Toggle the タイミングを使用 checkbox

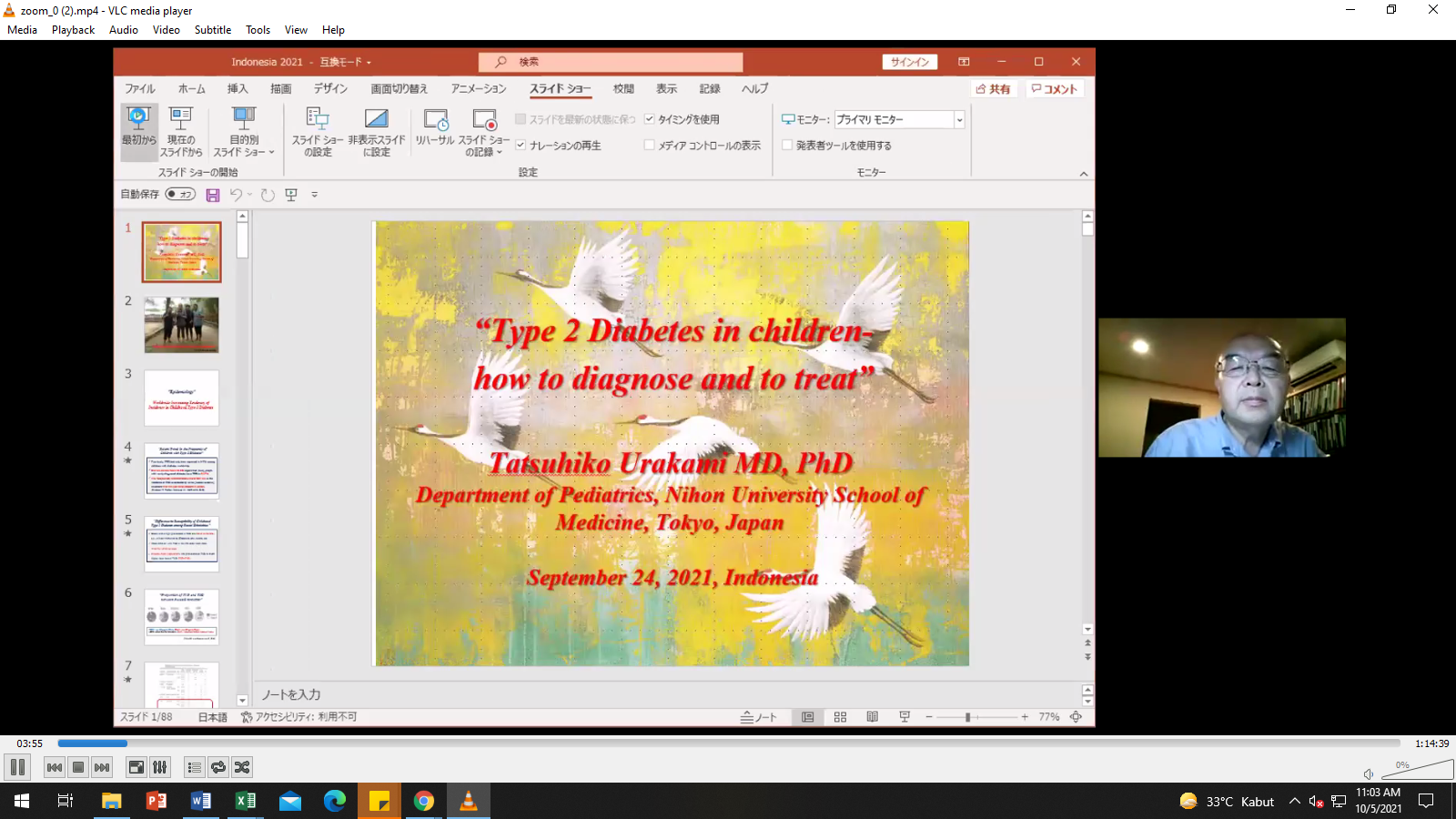point(650,119)
